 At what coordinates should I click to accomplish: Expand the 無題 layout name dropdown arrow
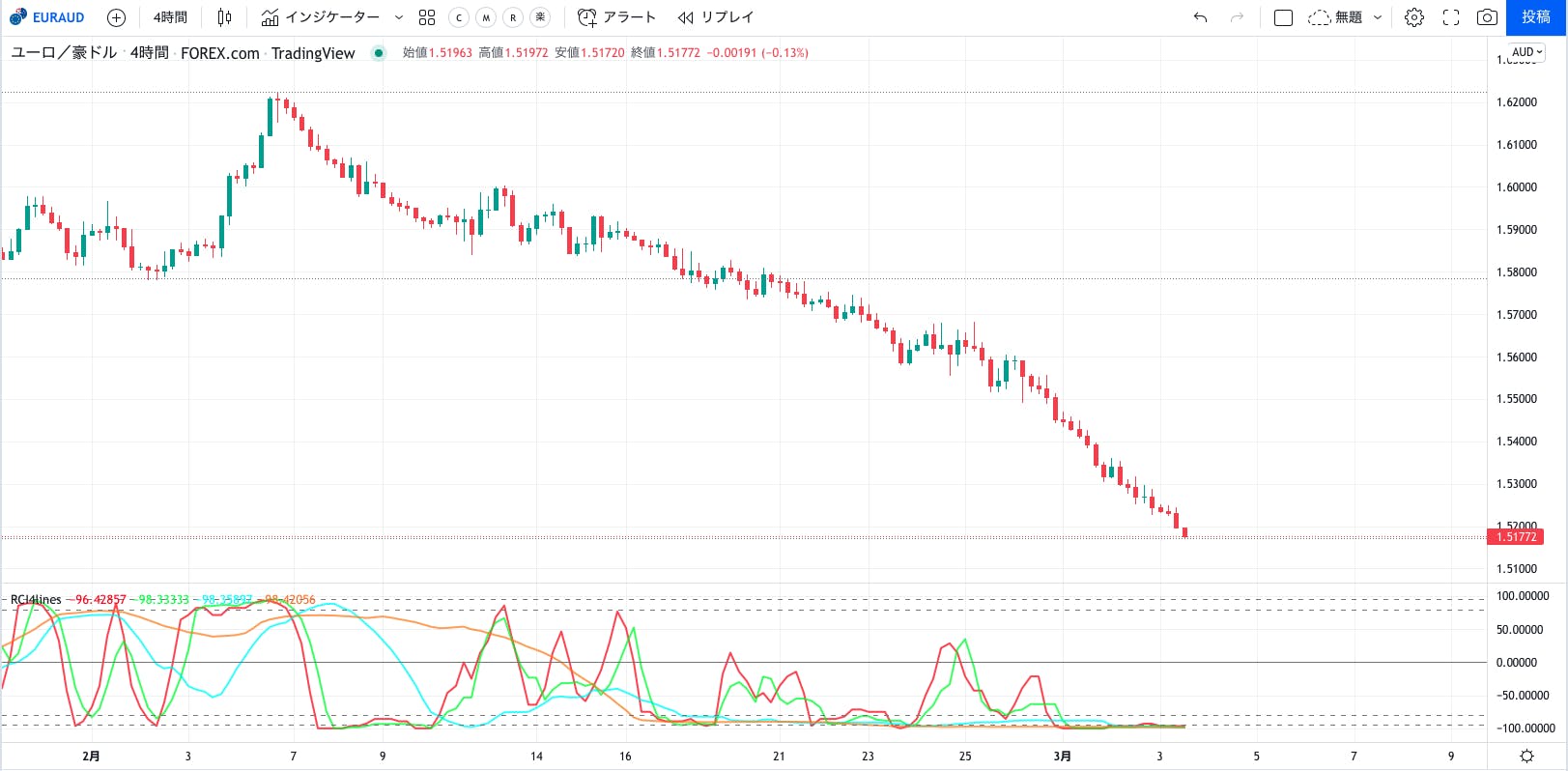(1378, 17)
